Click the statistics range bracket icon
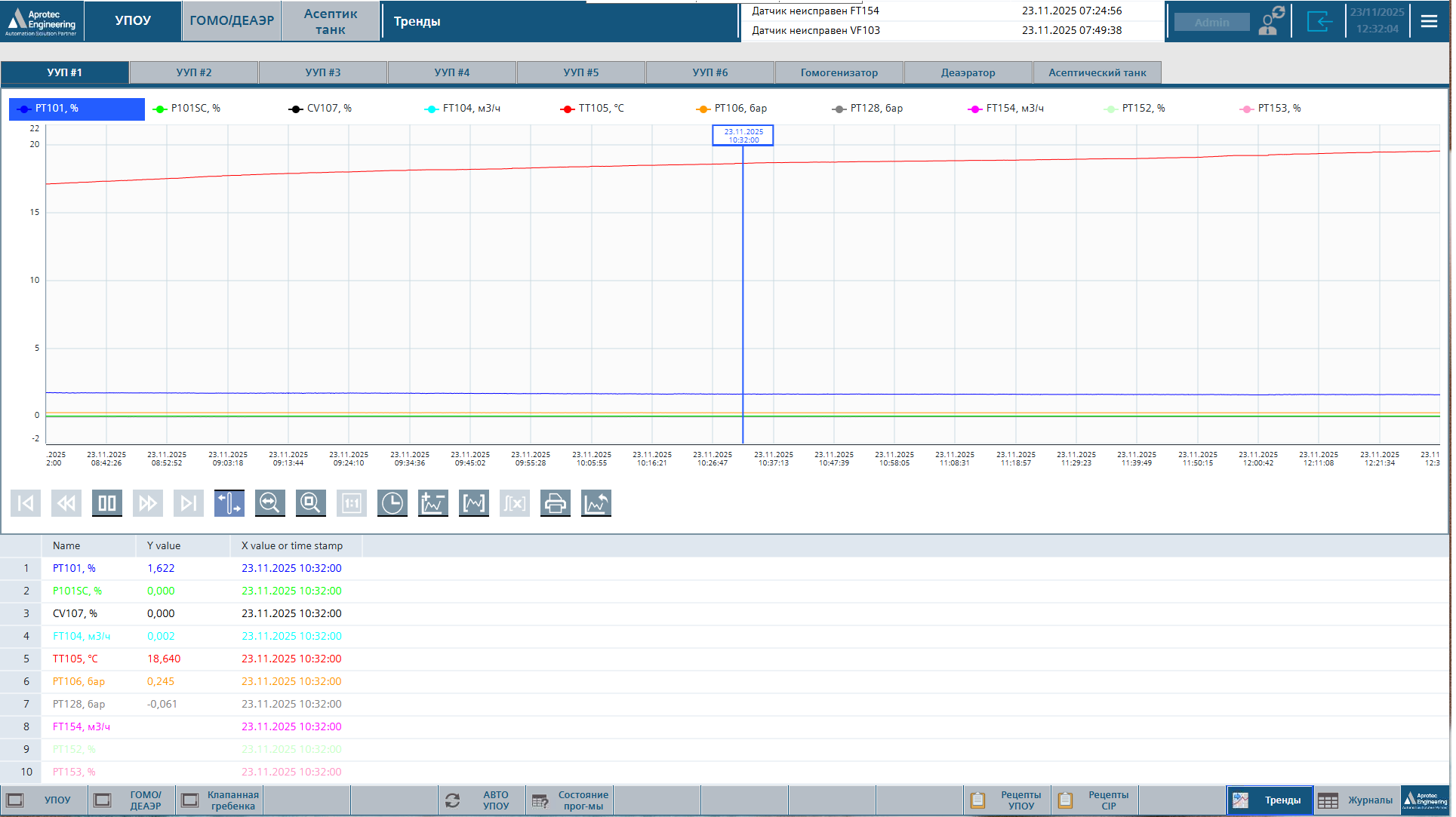The image size is (1456, 817). click(x=474, y=503)
